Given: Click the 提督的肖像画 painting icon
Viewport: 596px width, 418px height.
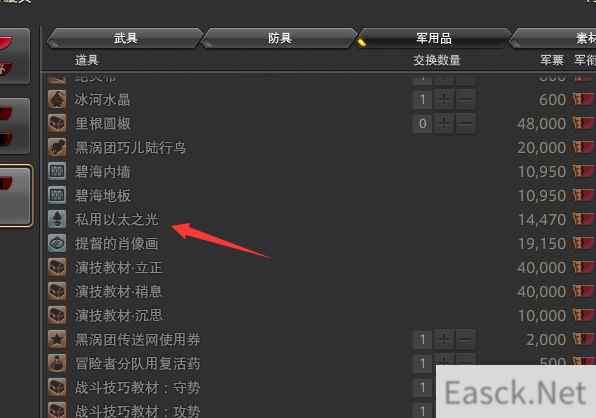Looking at the screenshot, I should 57,244.
